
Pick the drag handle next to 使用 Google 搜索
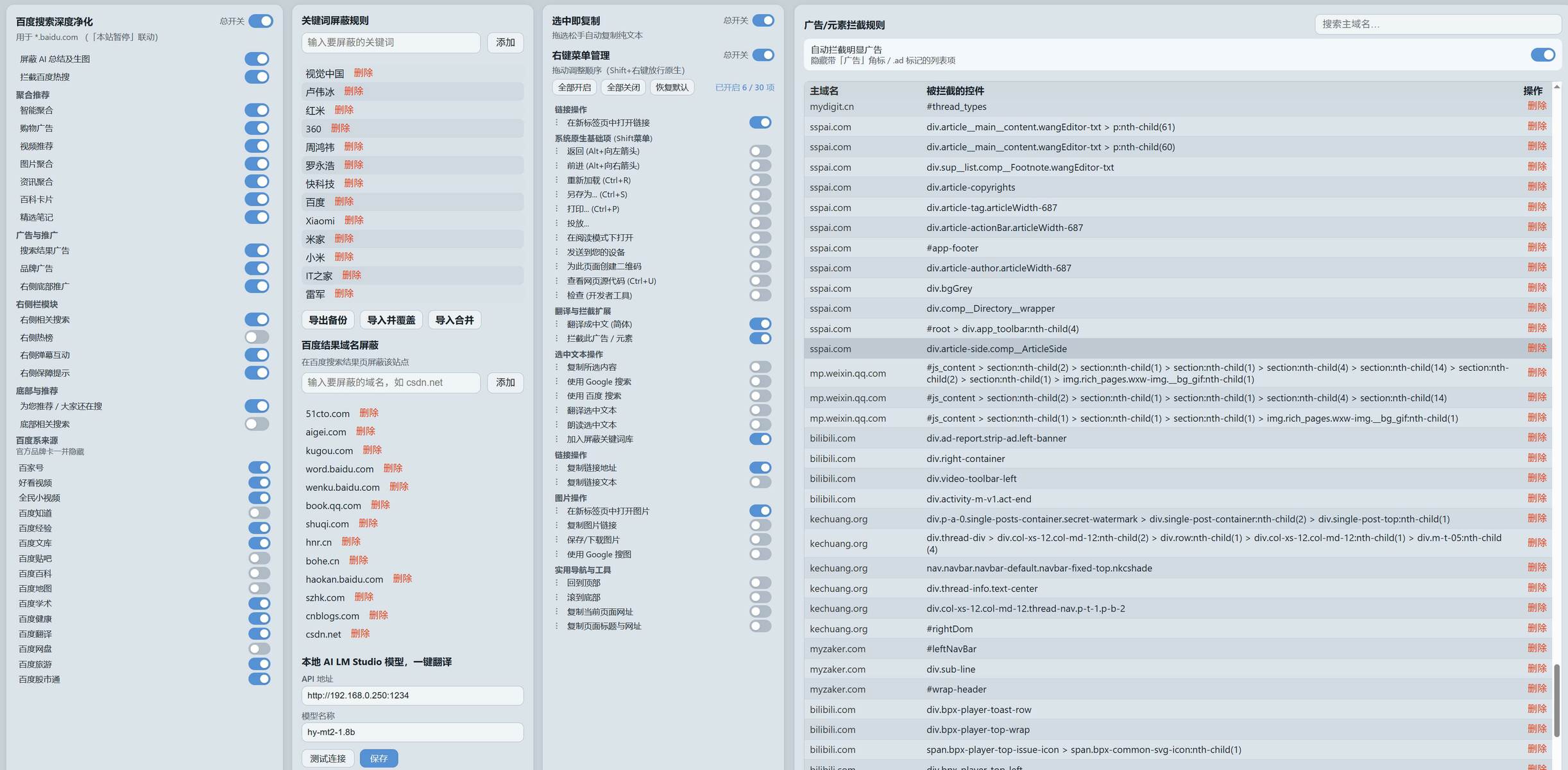557,382
